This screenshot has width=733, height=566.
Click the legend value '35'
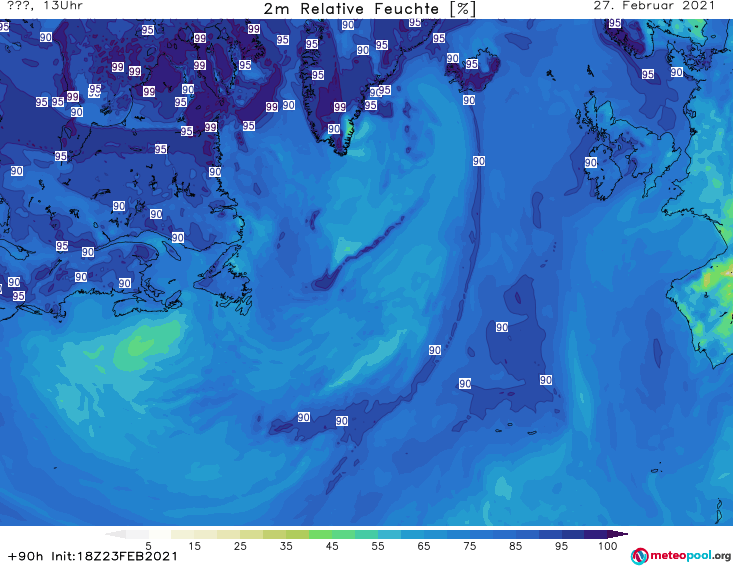286,546
